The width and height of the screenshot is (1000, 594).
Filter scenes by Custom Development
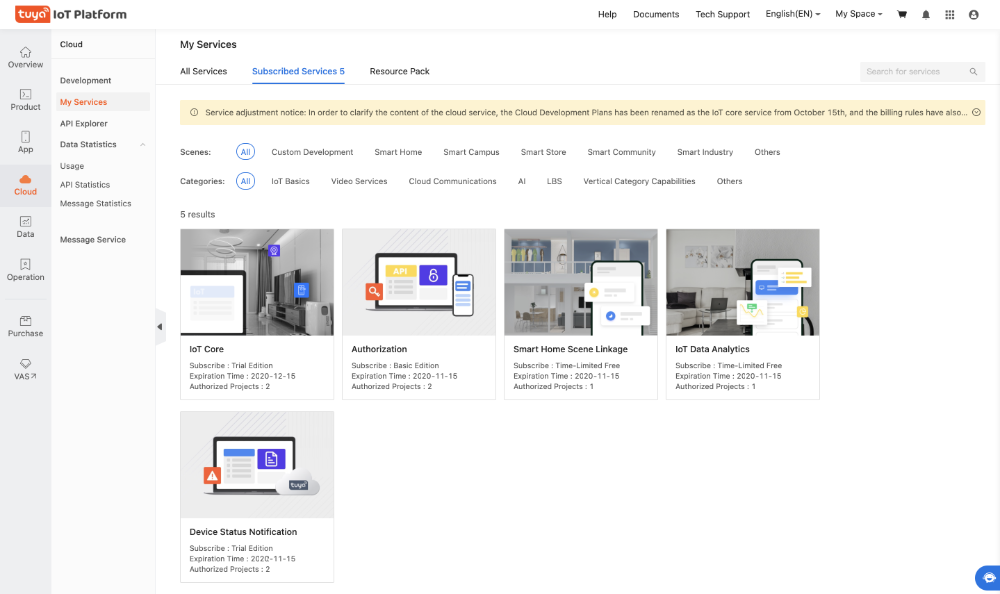click(312, 152)
